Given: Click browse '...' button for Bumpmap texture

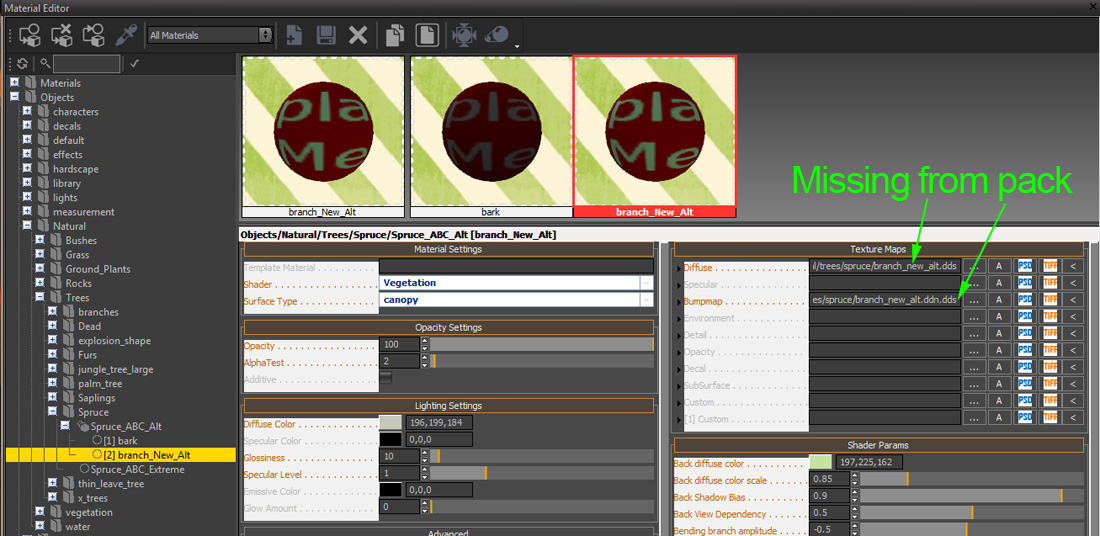Looking at the screenshot, I should 972,300.
